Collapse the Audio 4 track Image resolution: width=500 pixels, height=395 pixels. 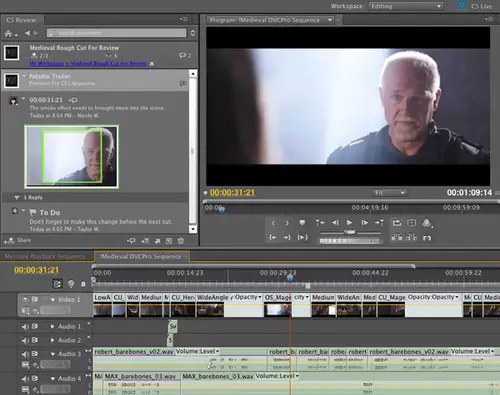[52, 379]
